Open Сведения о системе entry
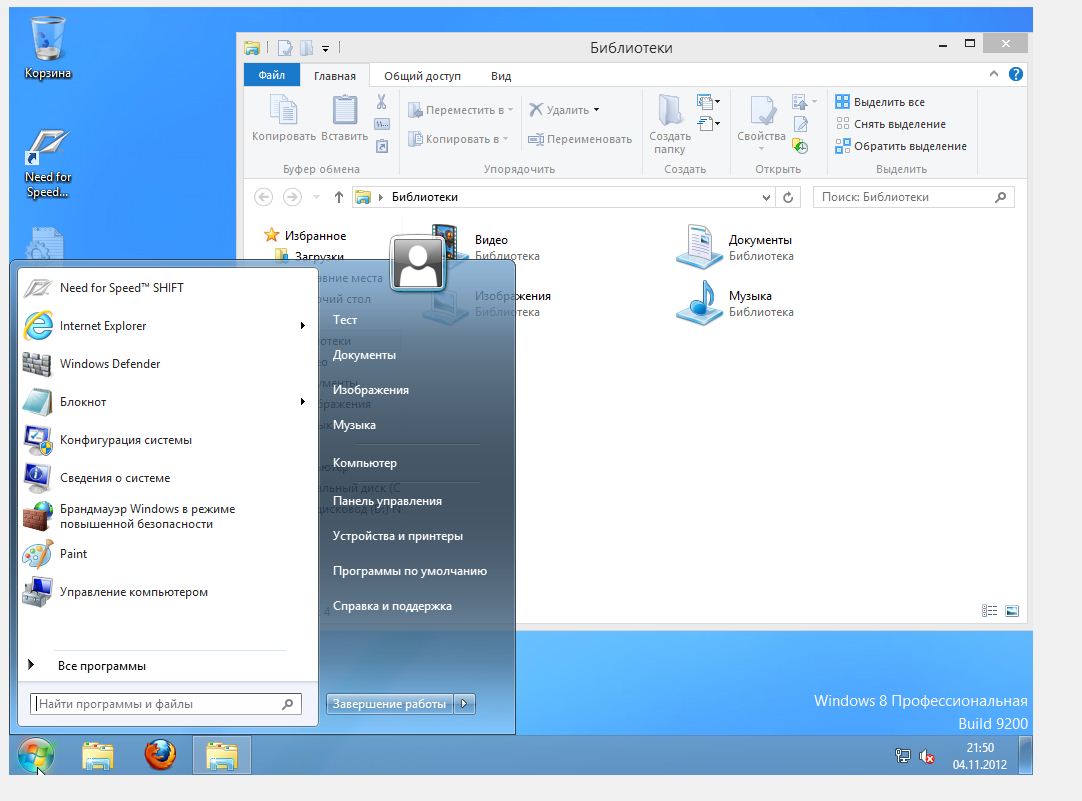 [166, 477]
